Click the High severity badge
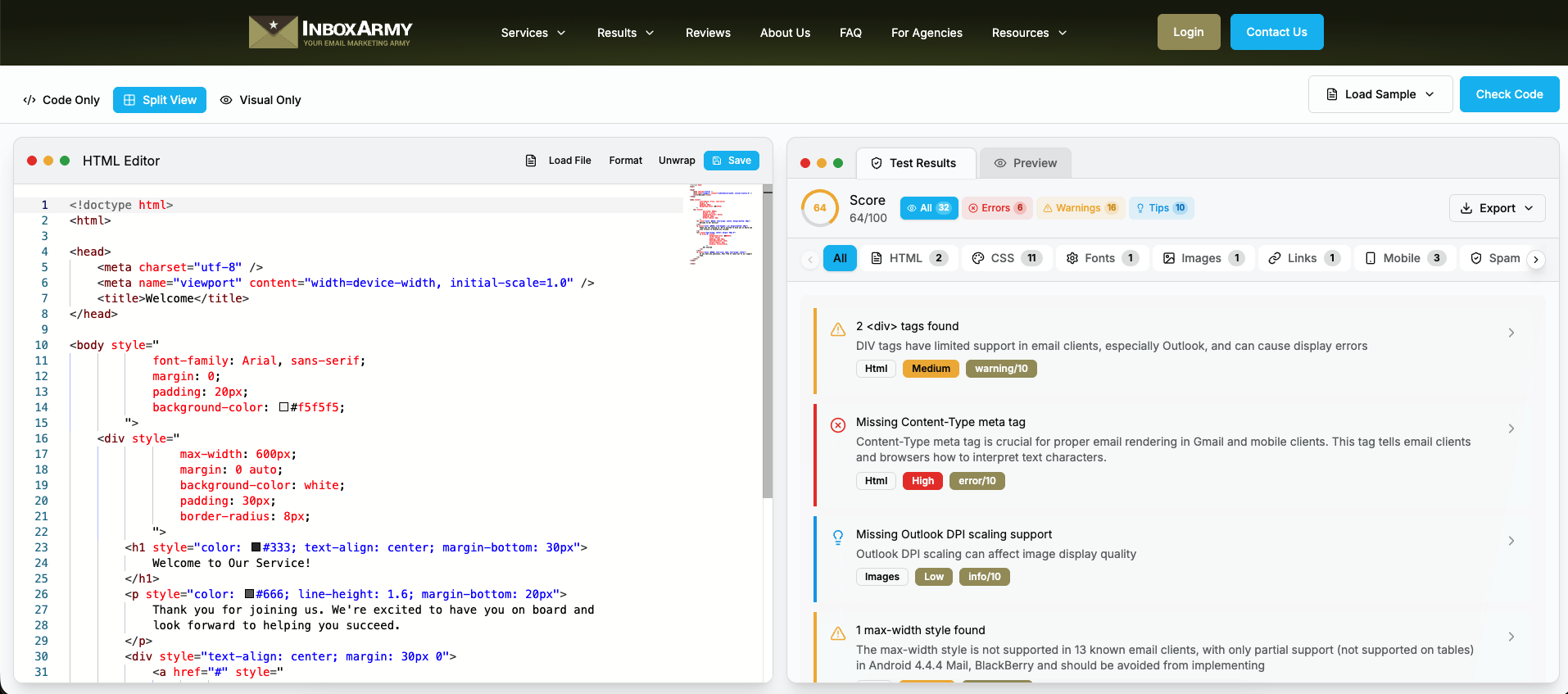 tap(922, 481)
